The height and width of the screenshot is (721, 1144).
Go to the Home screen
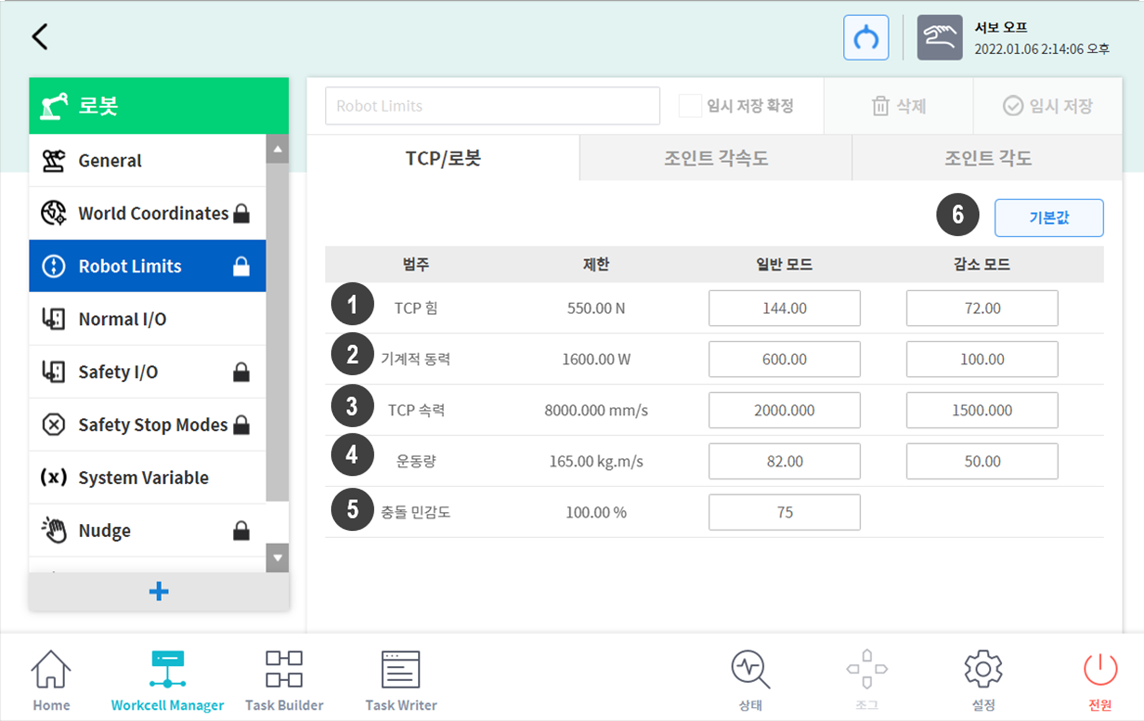(x=51, y=678)
